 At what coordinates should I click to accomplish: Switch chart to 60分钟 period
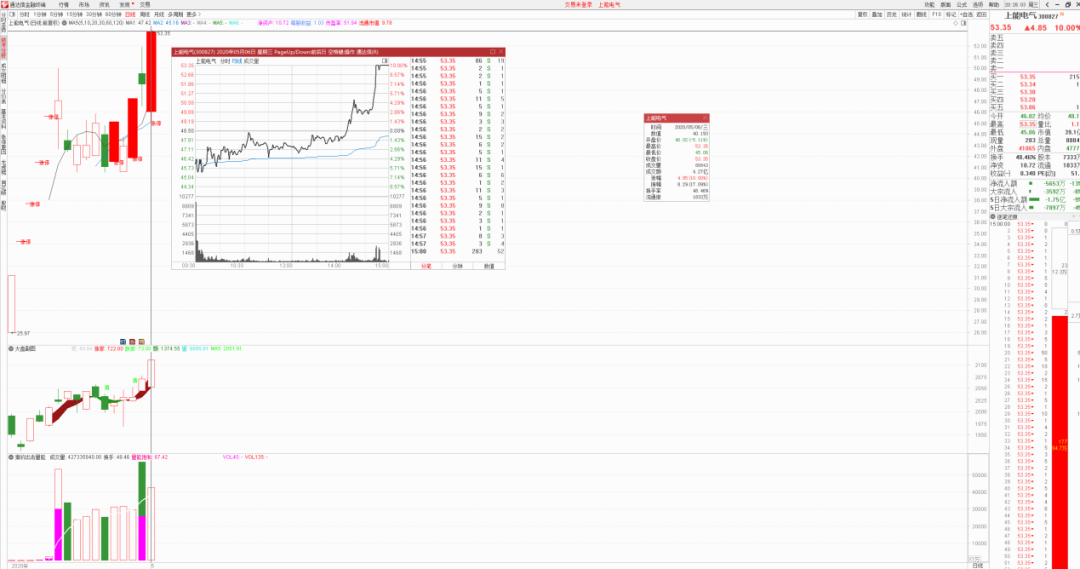113,14
